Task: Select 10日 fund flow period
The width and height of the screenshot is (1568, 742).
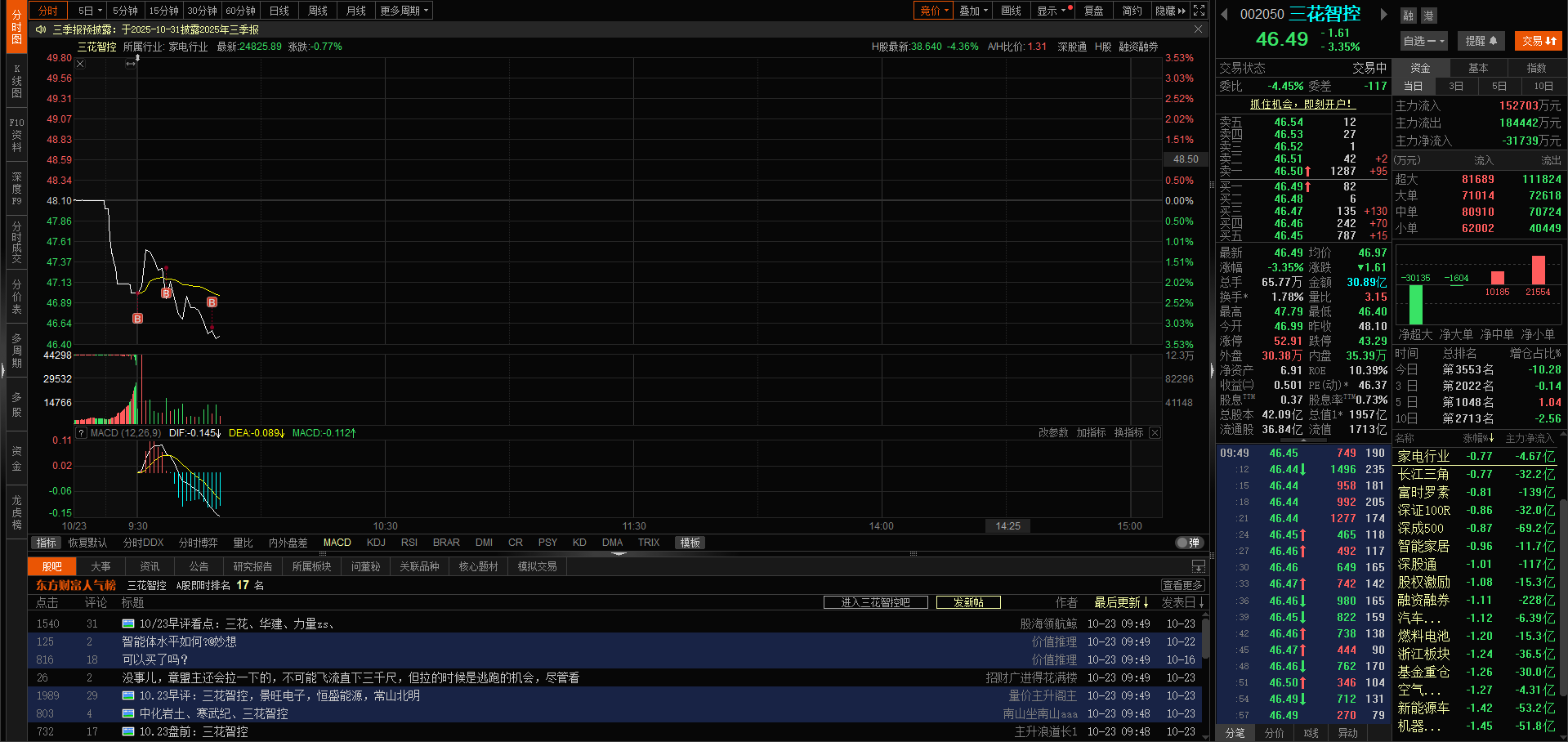Action: [1543, 86]
